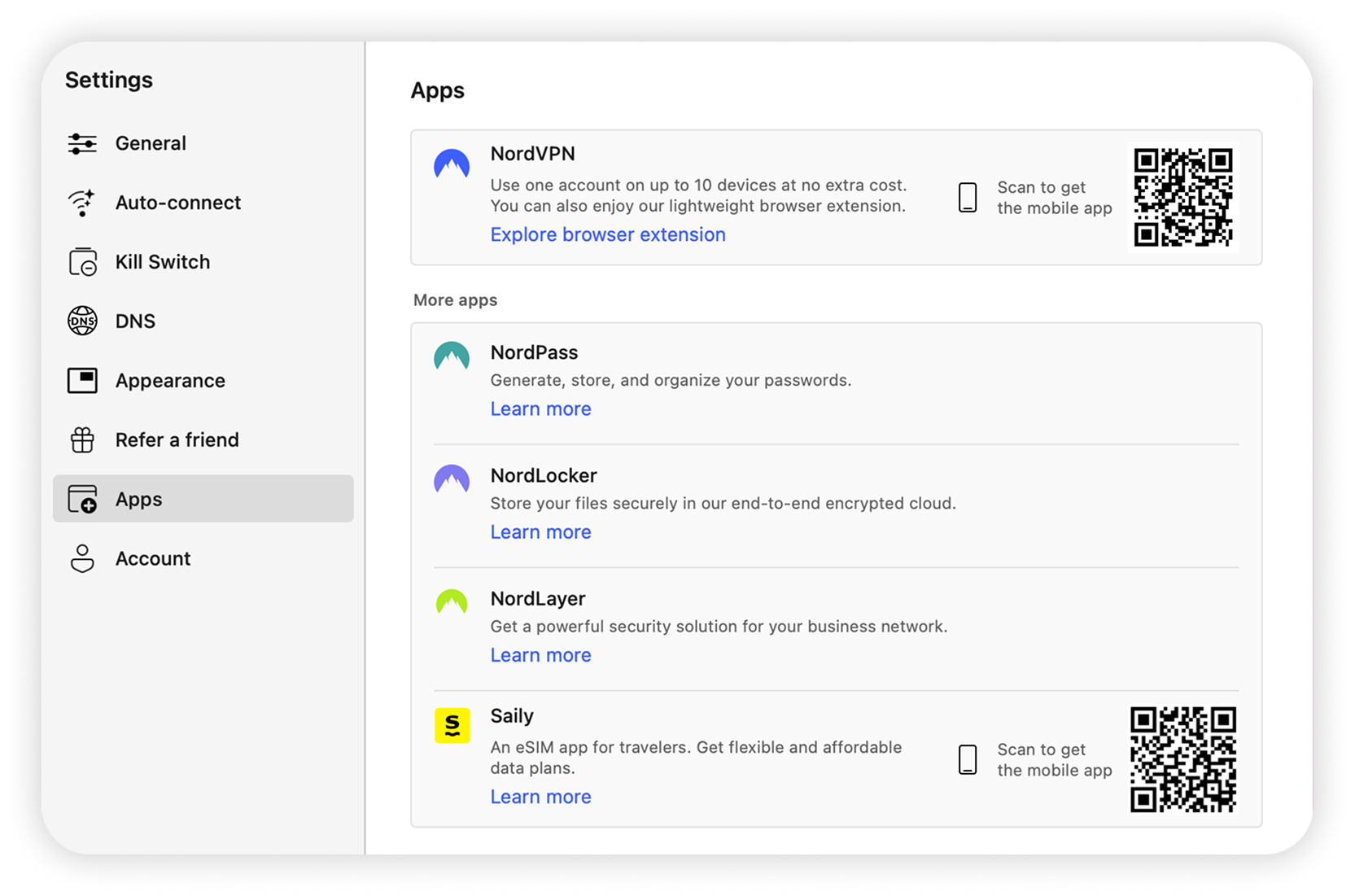Image resolution: width=1355 pixels, height=896 pixels.
Task: Click the yellow Saily eSIM icon
Action: [452, 725]
